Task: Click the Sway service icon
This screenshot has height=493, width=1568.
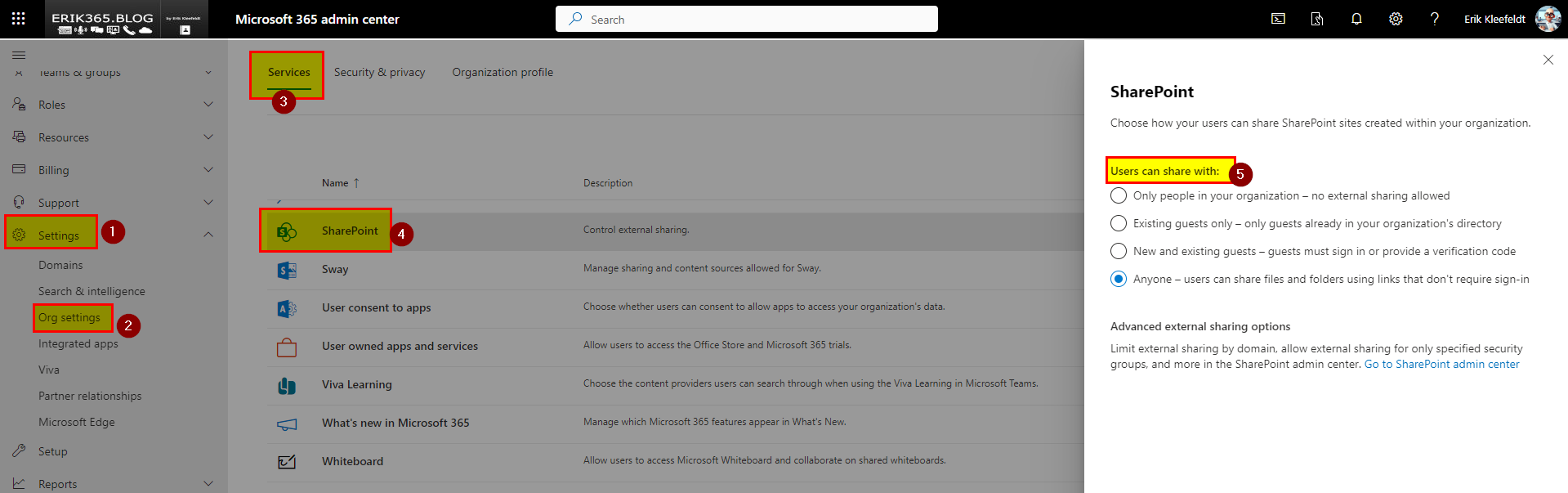Action: [287, 270]
